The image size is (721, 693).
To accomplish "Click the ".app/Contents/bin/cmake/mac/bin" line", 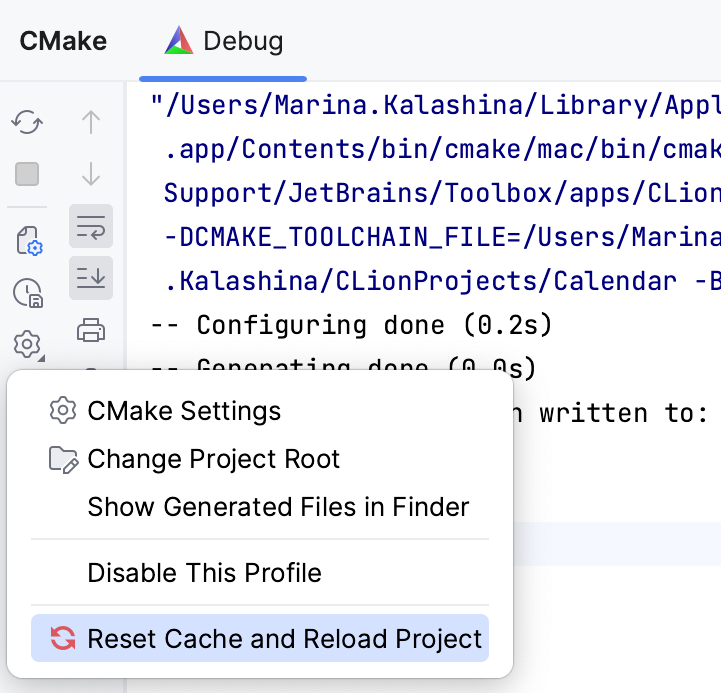I will (x=442, y=149).
